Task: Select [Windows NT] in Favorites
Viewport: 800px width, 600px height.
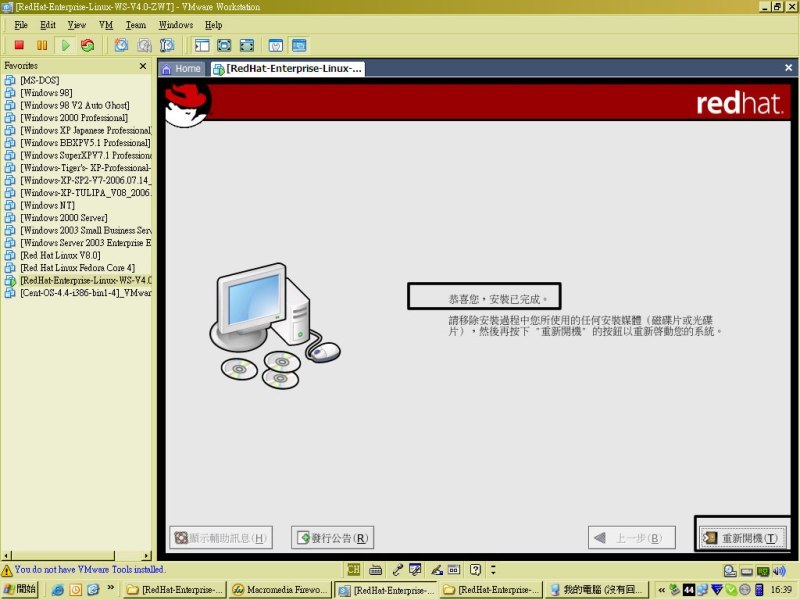Action: [47, 205]
